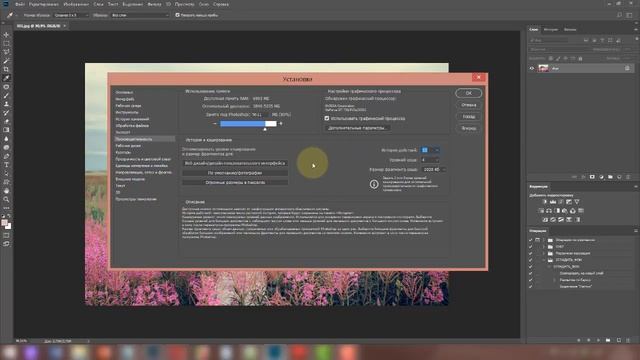Select 'Интерфейс' in preferences list

125,99
